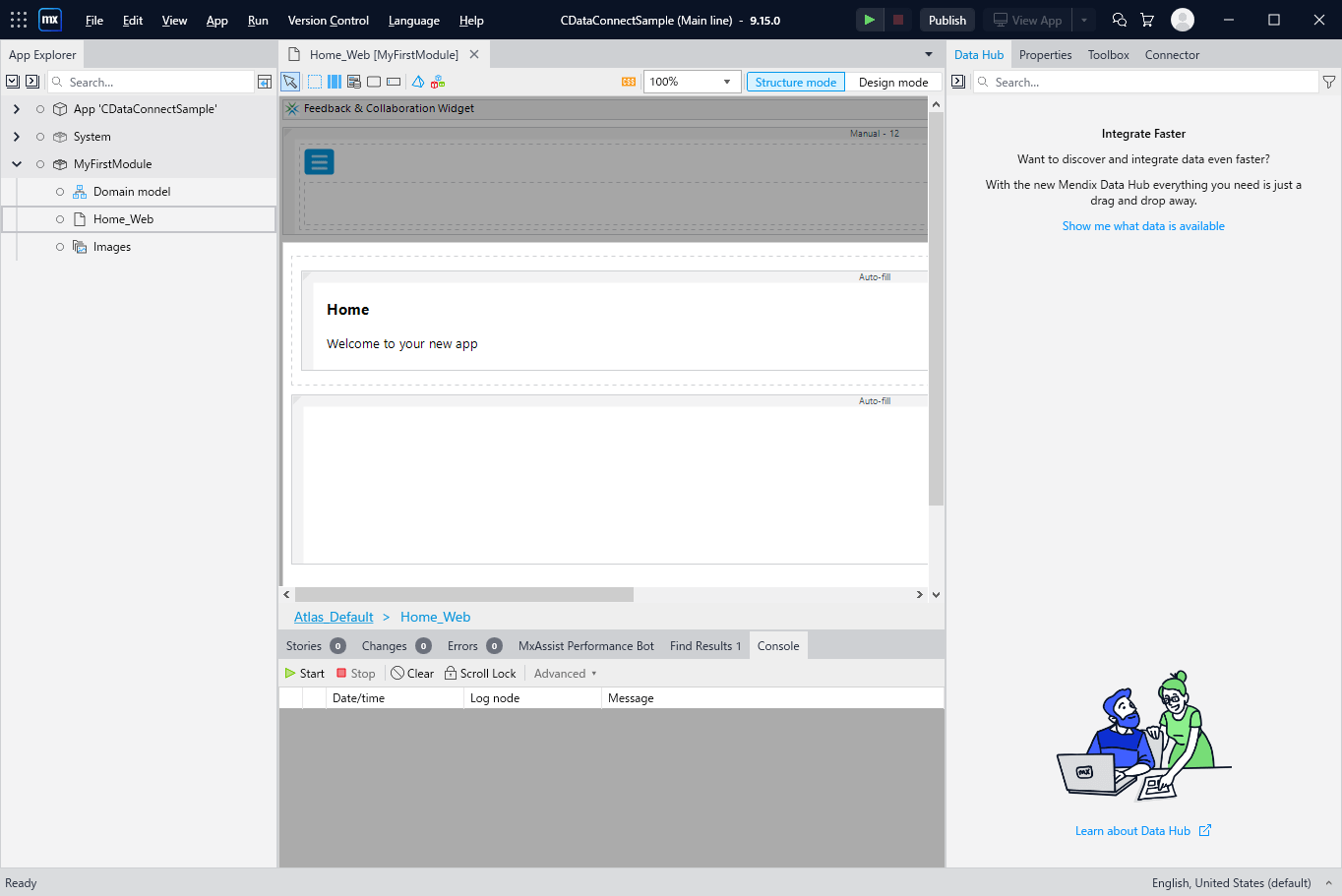Click the canvas vertical scrollbar thumb
This screenshot has height=896, width=1342.
[936, 309]
